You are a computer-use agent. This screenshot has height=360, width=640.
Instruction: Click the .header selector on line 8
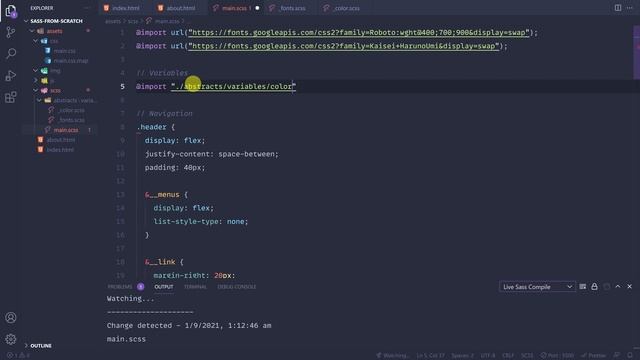pos(151,127)
